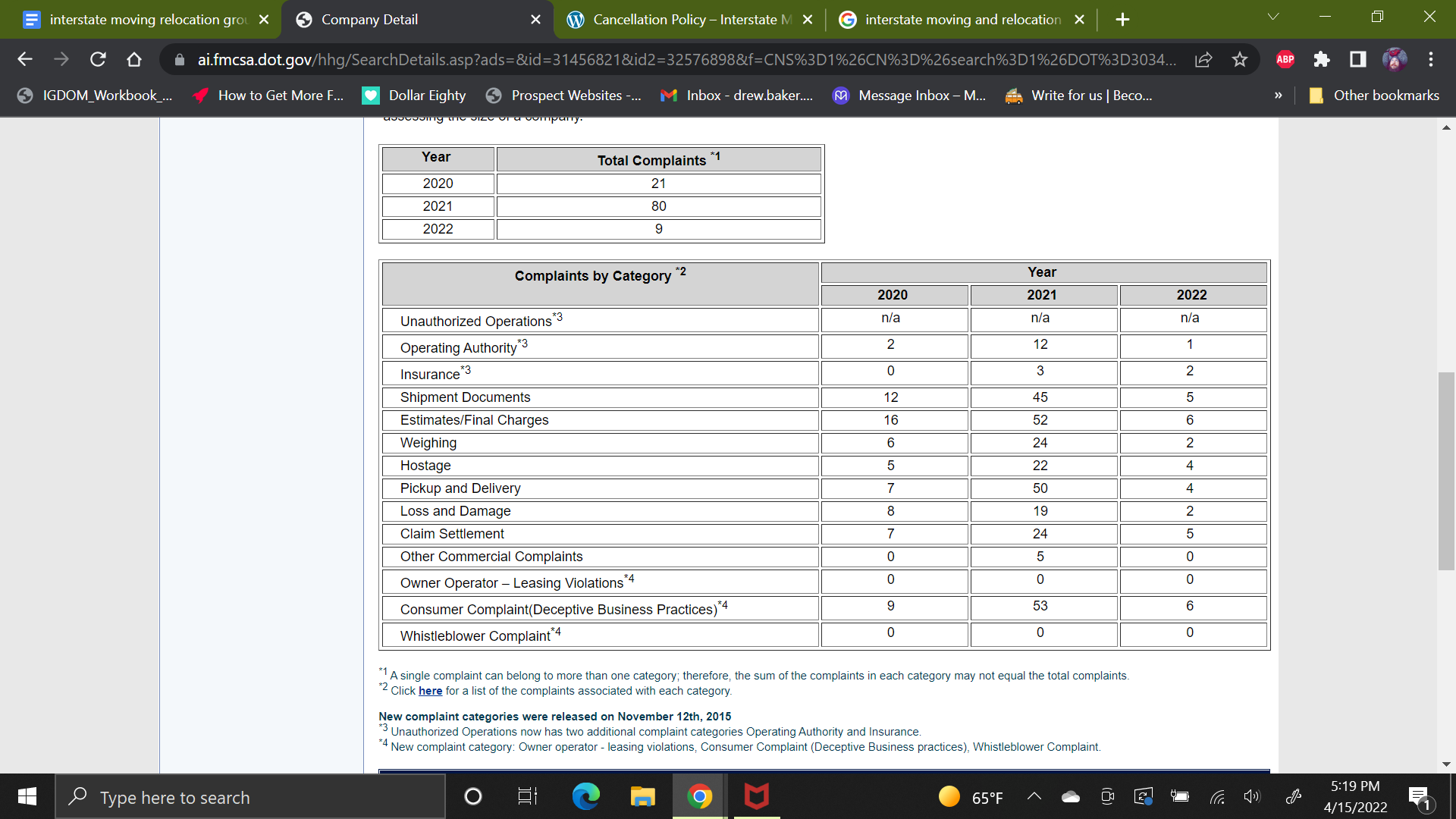
Task: Switch to the Google interstate moving and relocation tab
Action: pyautogui.click(x=962, y=20)
